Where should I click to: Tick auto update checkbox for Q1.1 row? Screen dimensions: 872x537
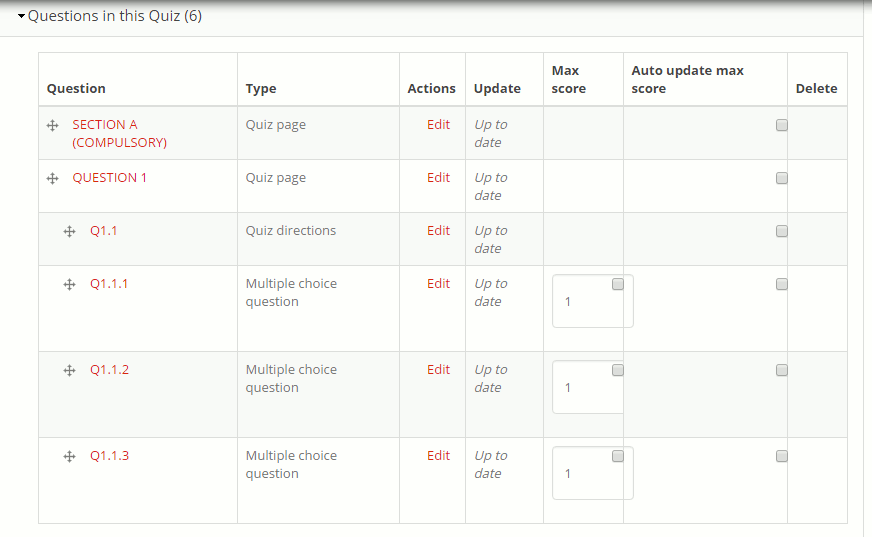click(x=782, y=231)
